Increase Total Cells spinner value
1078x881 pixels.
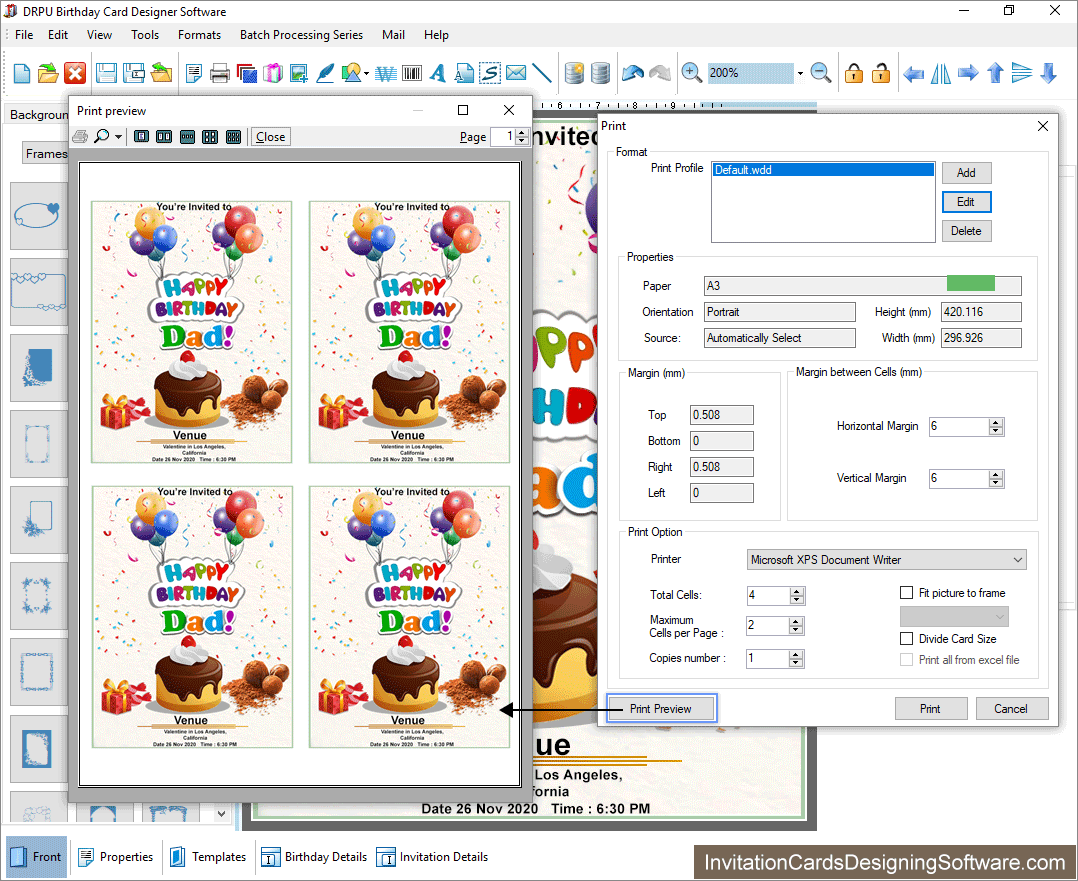click(796, 591)
